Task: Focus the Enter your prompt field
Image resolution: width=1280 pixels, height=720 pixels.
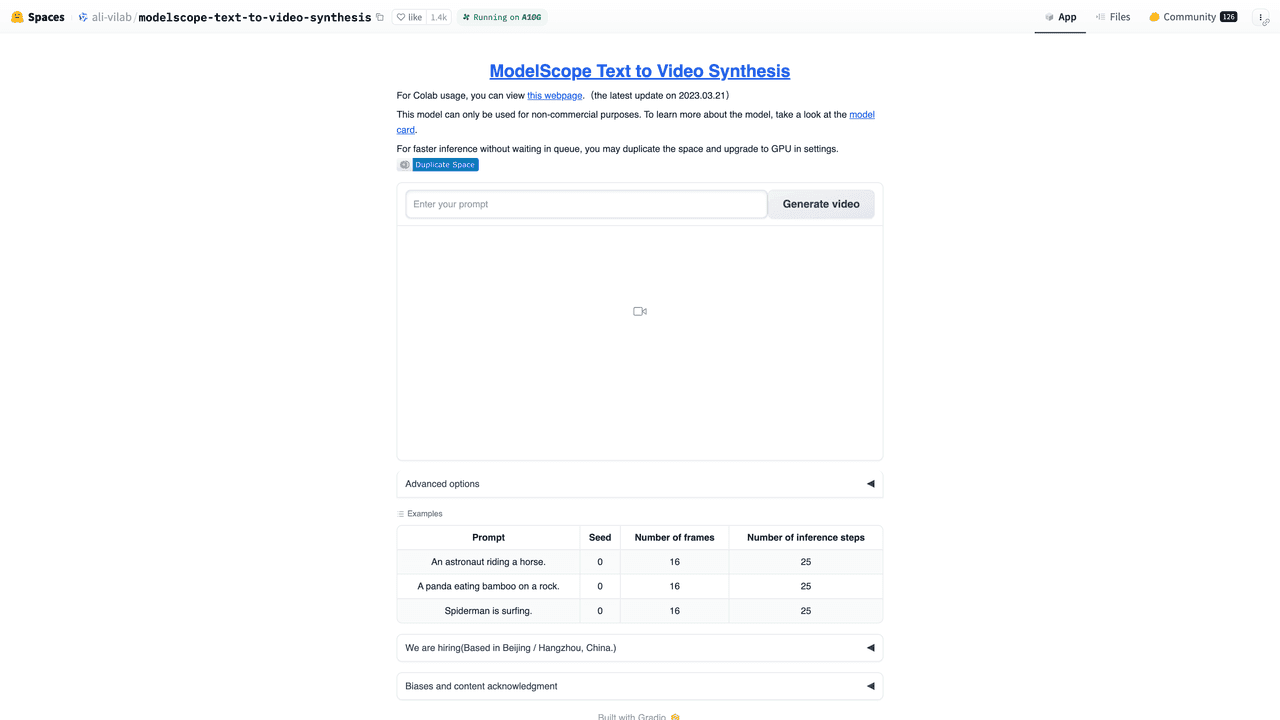Action: pos(586,204)
